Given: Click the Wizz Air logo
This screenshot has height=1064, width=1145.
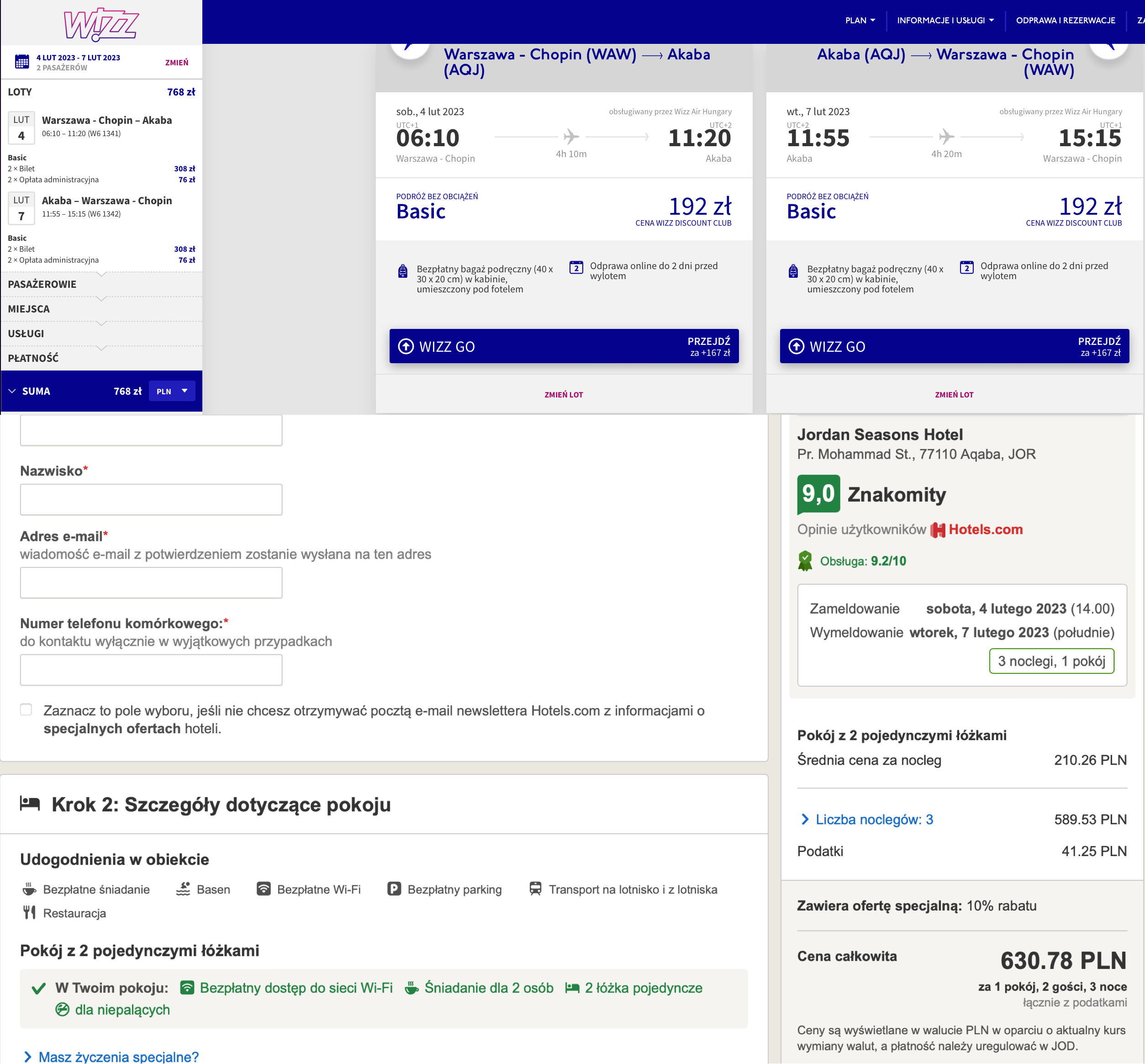Looking at the screenshot, I should point(101,24).
